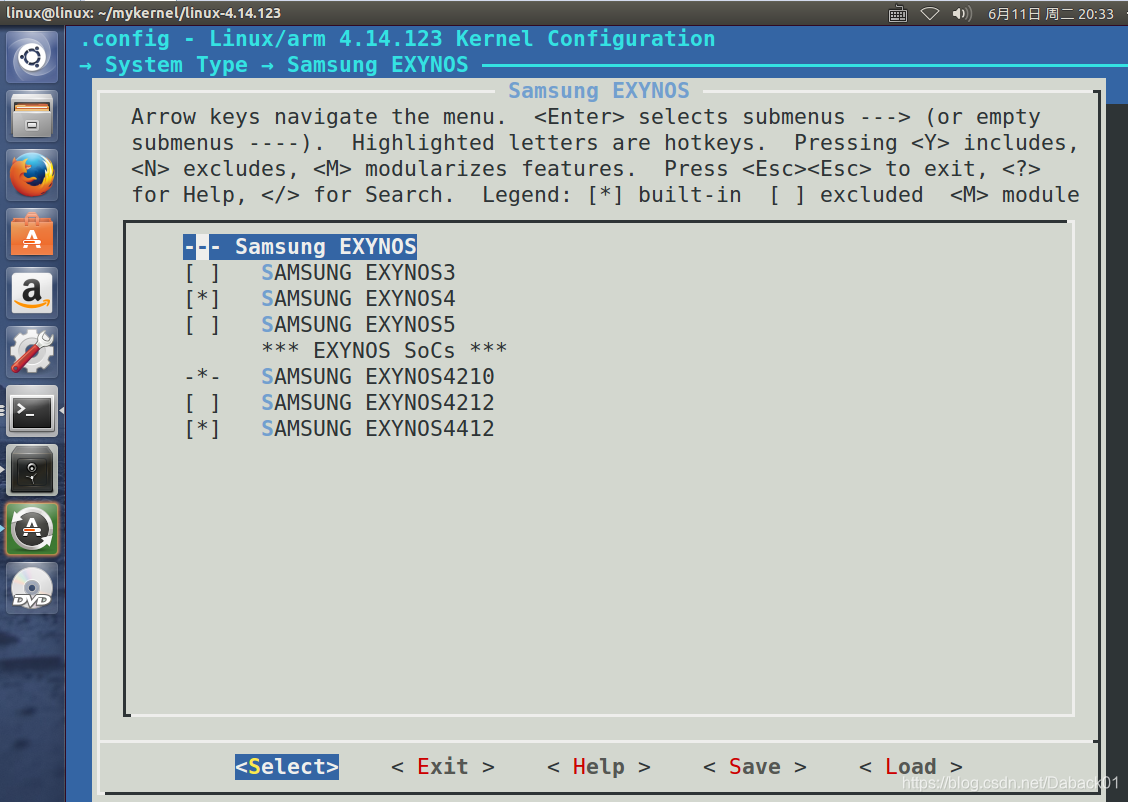Screen dimensions: 1128x802
Task: Open the Ubuntu dash search icon
Action: tap(32, 57)
